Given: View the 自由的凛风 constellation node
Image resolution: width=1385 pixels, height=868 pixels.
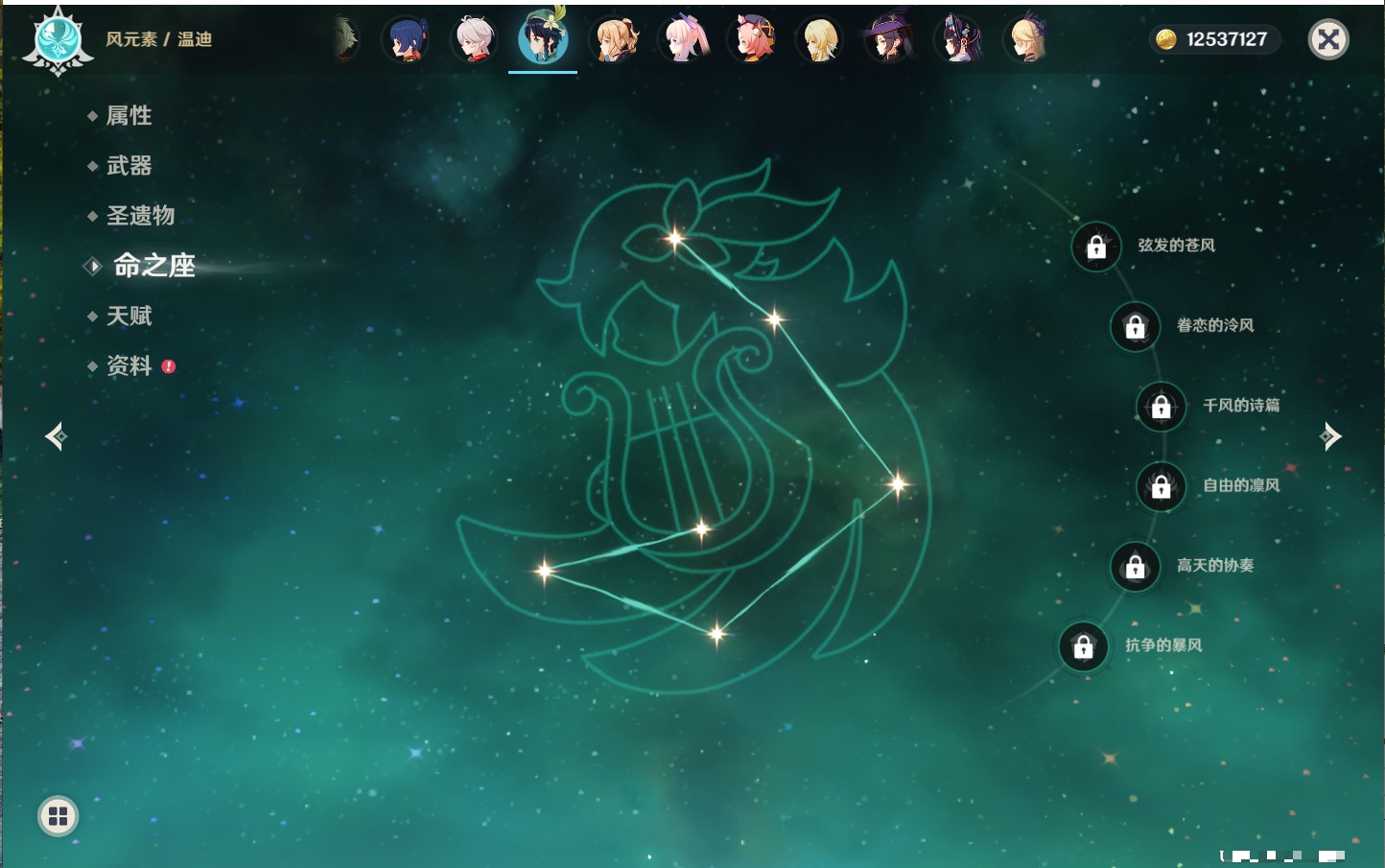Looking at the screenshot, I should 1162,487.
